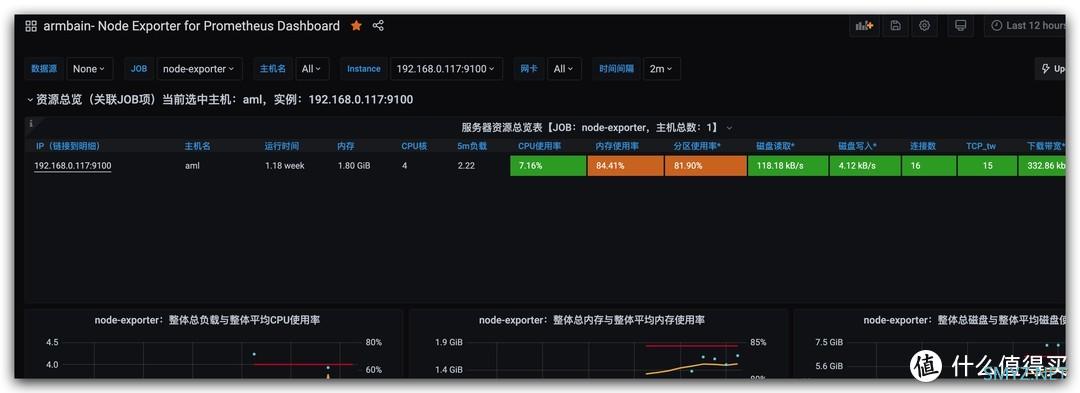Screen dimensions: 1080x393
Task: Open the dashboards grid icon
Action: click(x=31, y=26)
